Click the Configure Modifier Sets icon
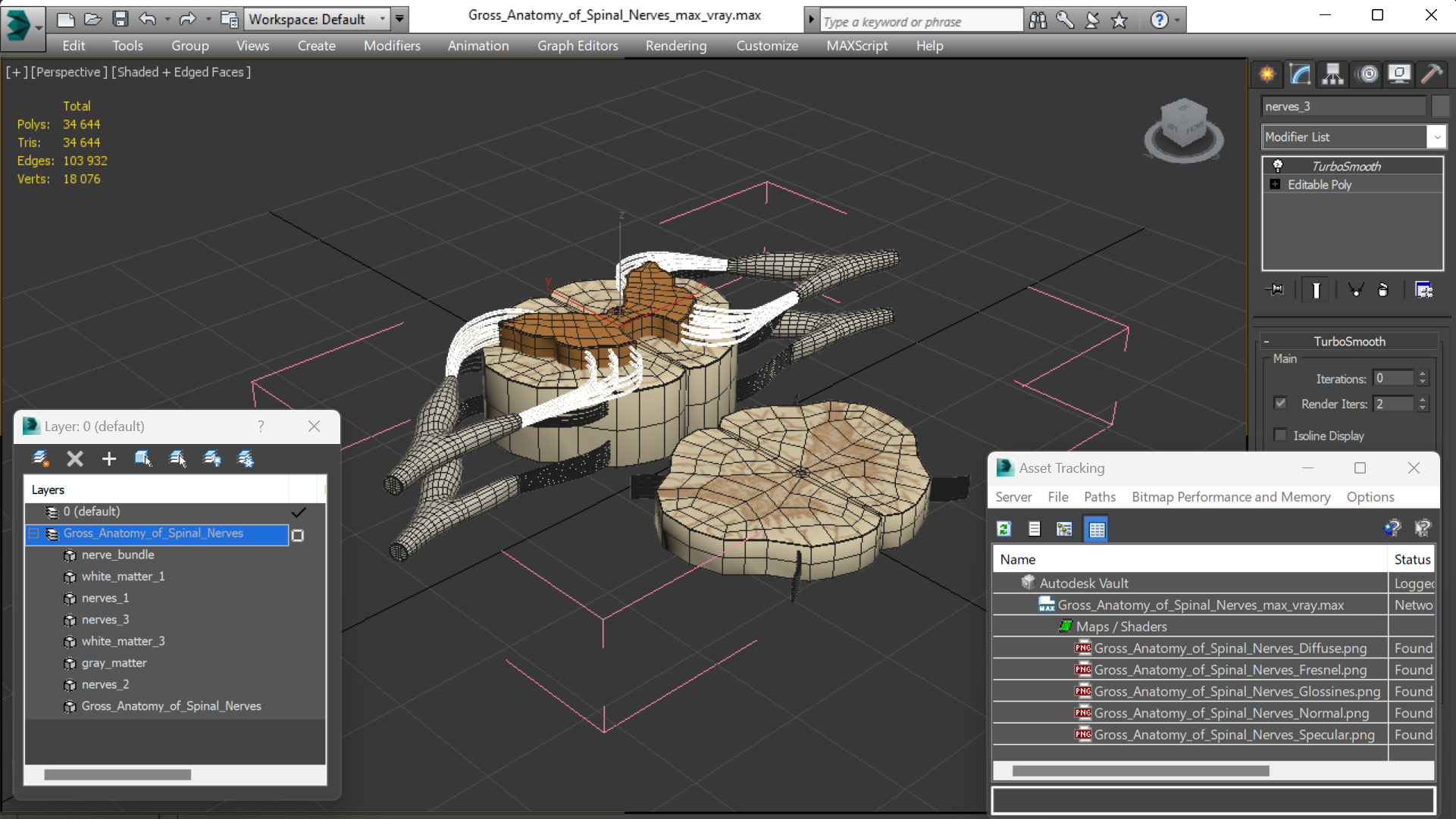This screenshot has width=1456, height=819. coord(1423,290)
